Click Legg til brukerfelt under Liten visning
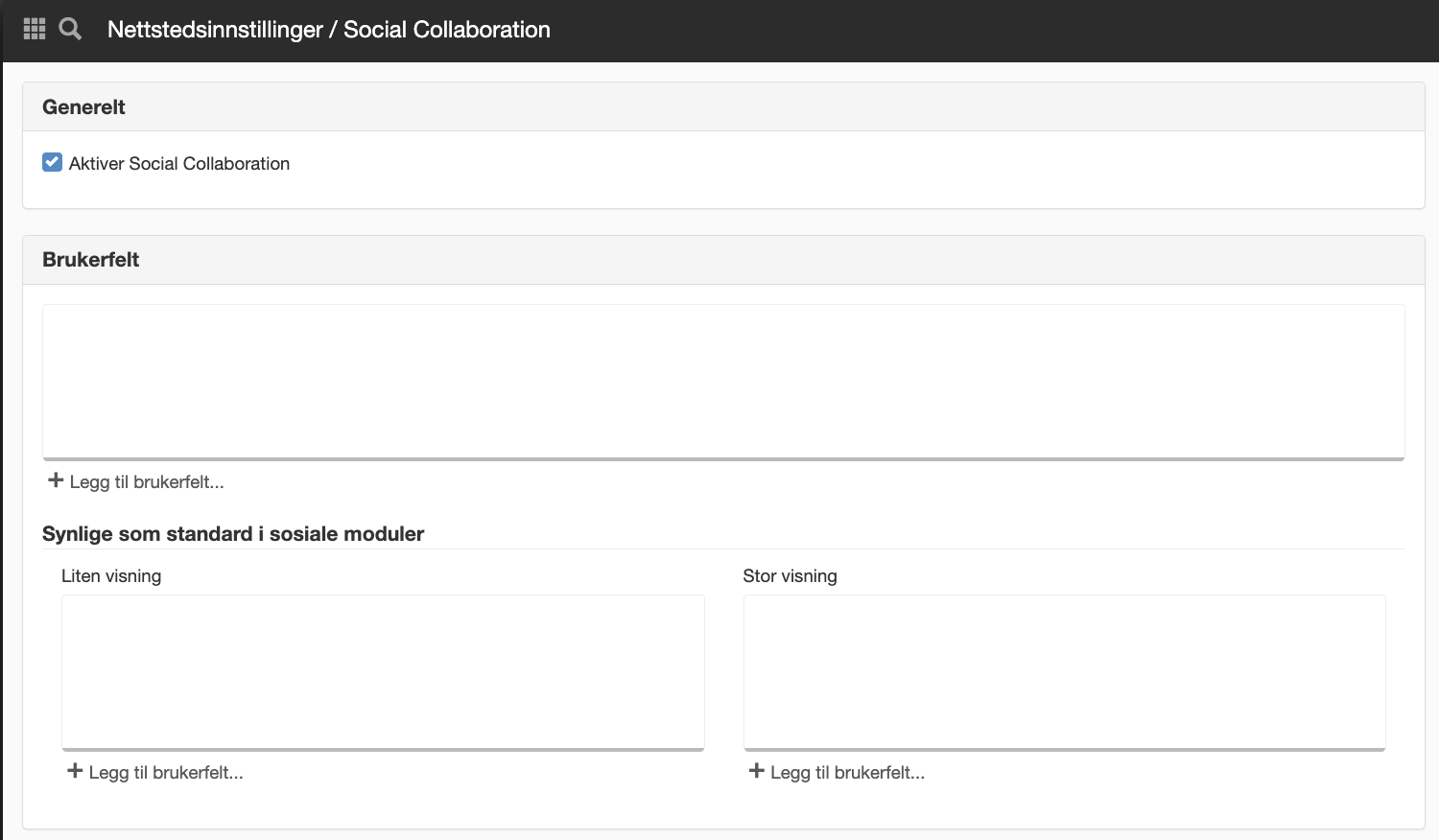The height and width of the screenshot is (840, 1439). click(x=166, y=773)
